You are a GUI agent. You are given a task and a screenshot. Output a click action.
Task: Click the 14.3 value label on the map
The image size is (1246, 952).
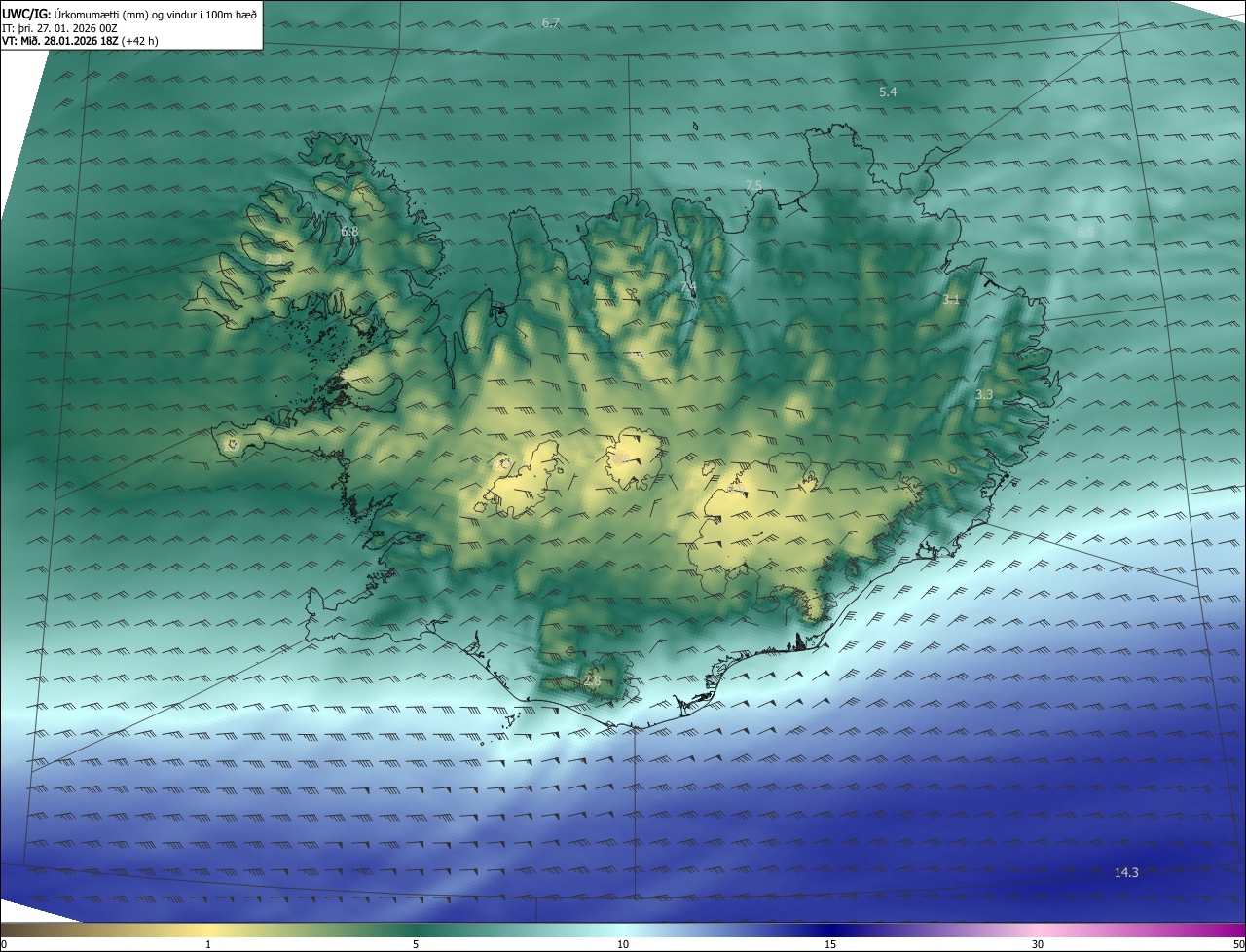[x=1126, y=873]
